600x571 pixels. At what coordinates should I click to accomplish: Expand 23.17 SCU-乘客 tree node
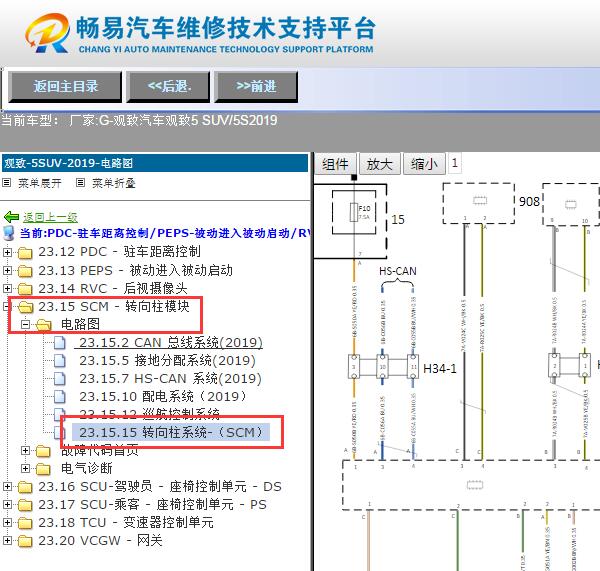pos(7,504)
